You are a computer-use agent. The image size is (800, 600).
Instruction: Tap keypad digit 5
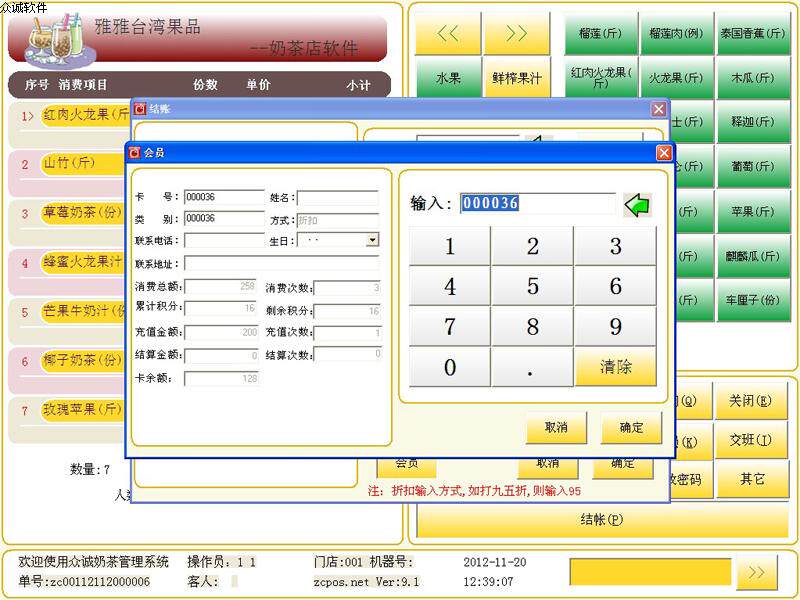tap(533, 286)
